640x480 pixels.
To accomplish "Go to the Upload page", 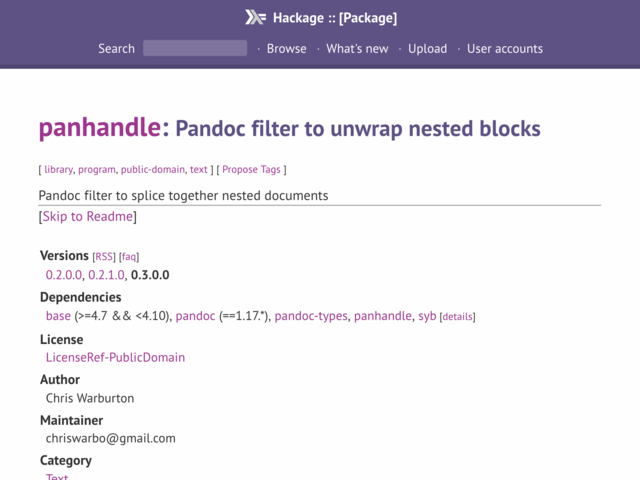I will pos(427,49).
